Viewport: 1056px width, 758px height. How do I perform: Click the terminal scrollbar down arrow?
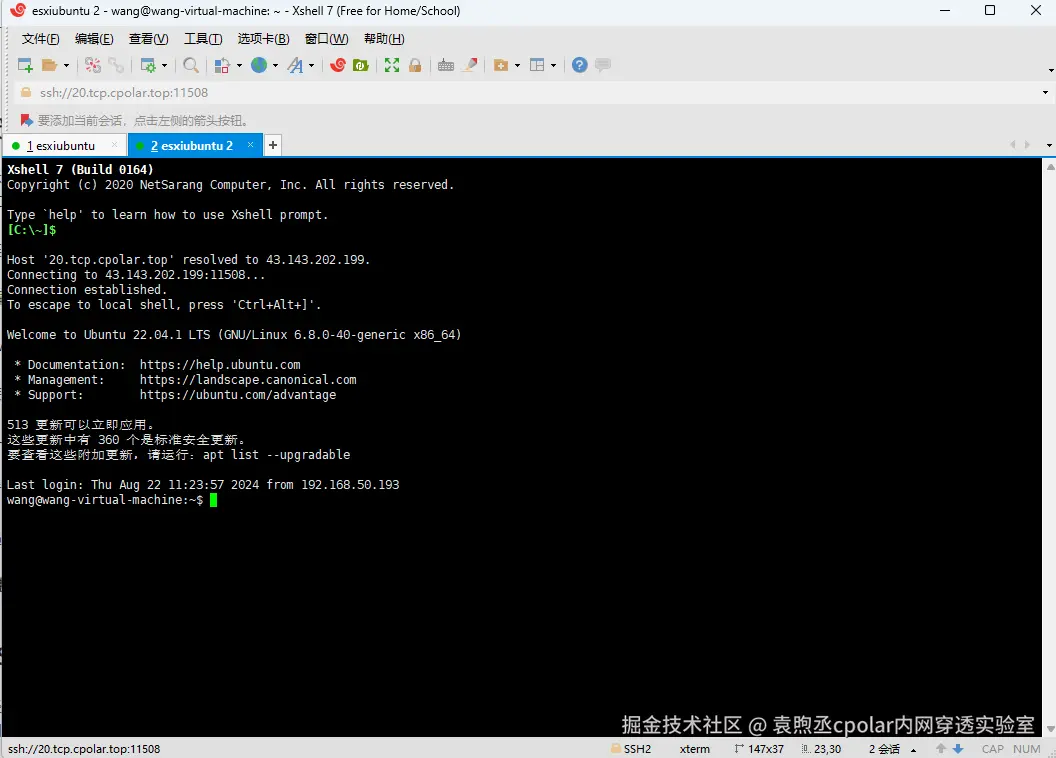coord(1050,729)
